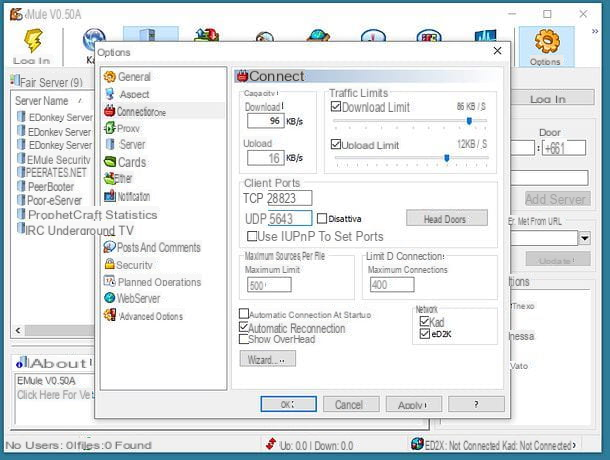Click the Advanced Options icon
This screenshot has height=460, width=610.
click(110, 315)
